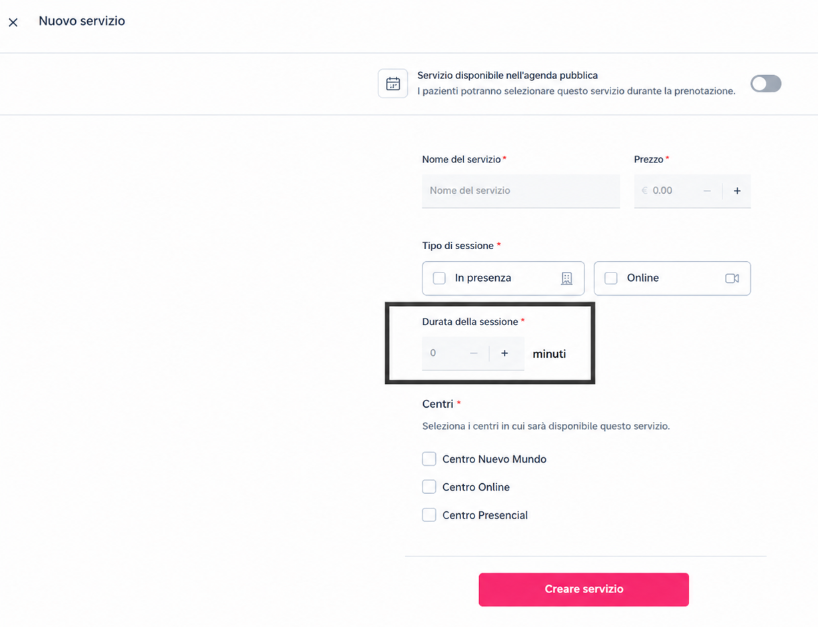Image resolution: width=818 pixels, height=627 pixels.
Task: Toggle Servizio disponibile nell'agenda pubblica switch
Action: pos(766,83)
